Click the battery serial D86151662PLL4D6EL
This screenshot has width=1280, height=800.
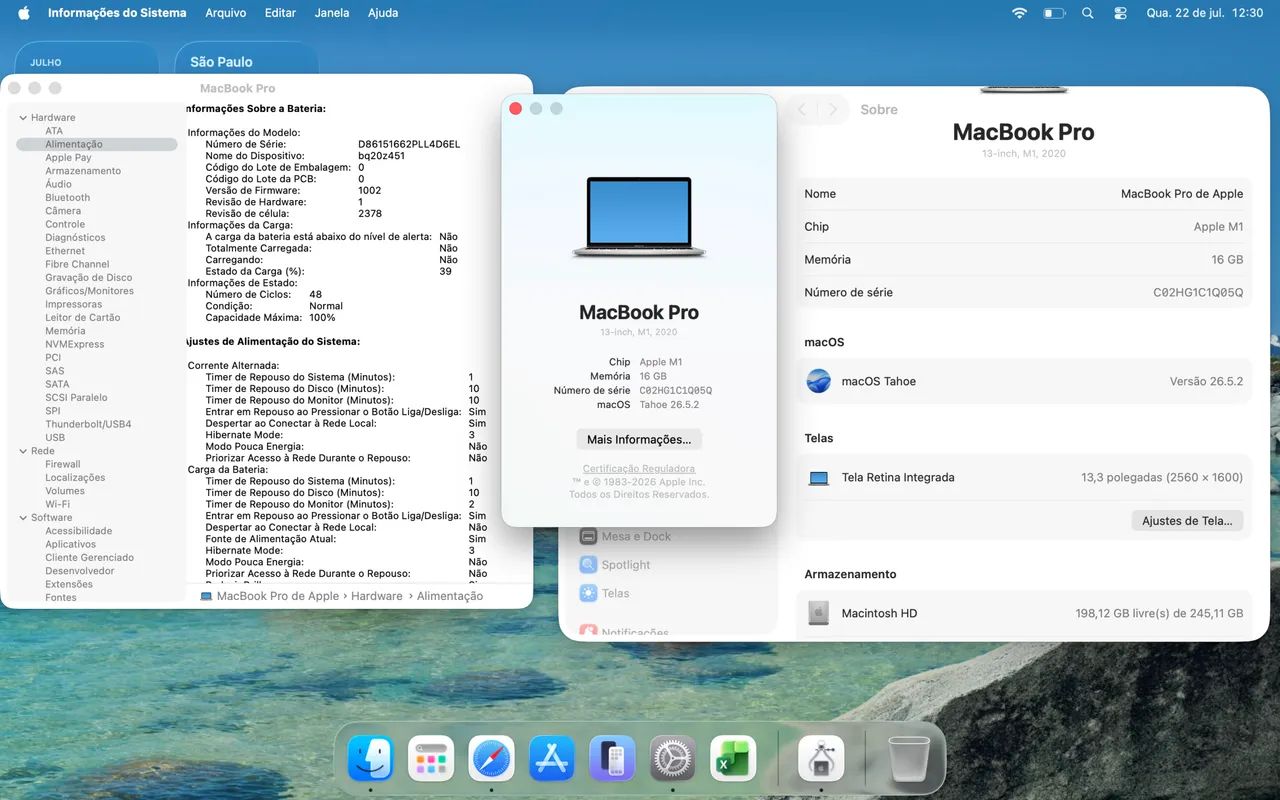click(409, 145)
